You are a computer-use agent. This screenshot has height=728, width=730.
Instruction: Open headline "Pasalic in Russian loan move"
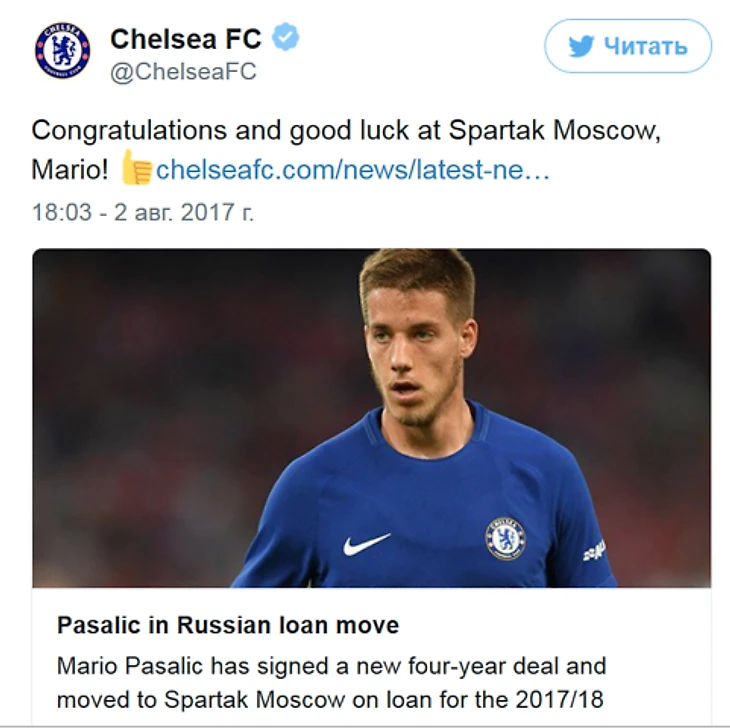coord(228,625)
